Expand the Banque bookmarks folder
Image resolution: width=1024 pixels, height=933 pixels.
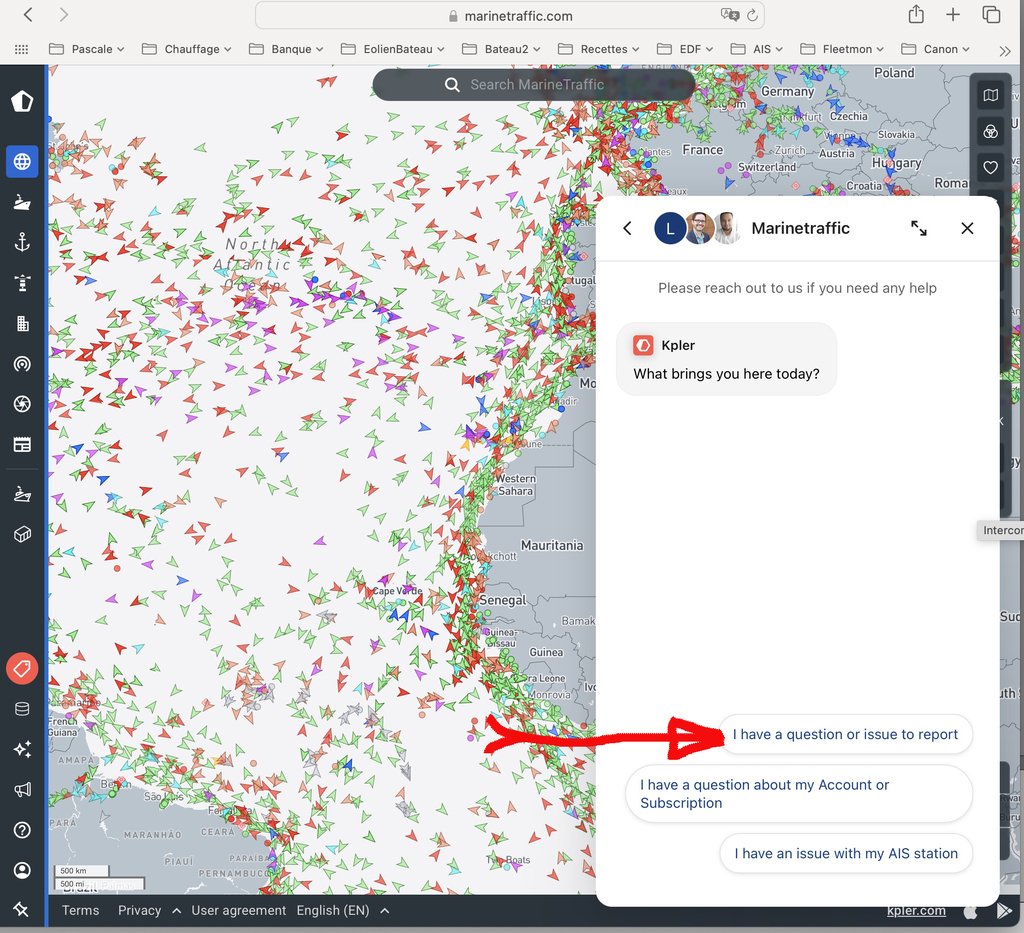(286, 49)
